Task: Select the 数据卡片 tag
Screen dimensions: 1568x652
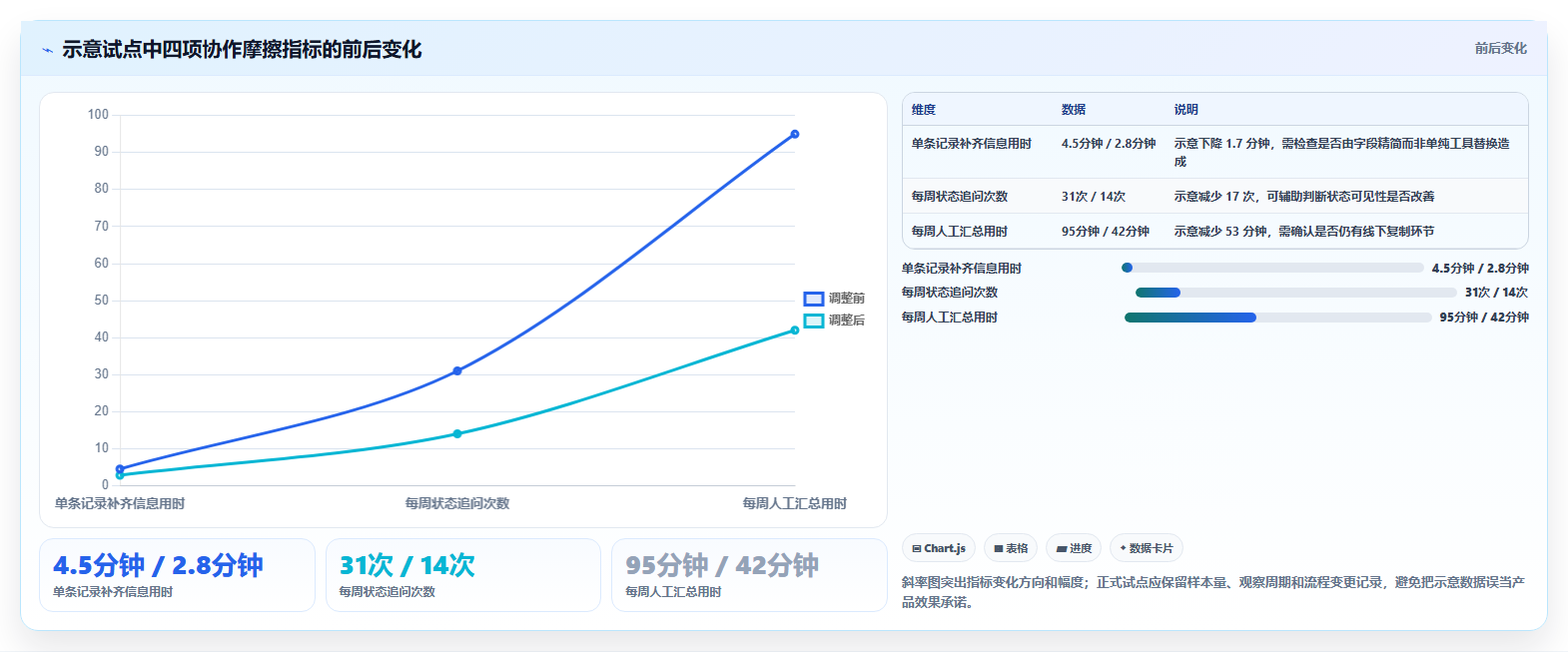Action: click(1147, 548)
